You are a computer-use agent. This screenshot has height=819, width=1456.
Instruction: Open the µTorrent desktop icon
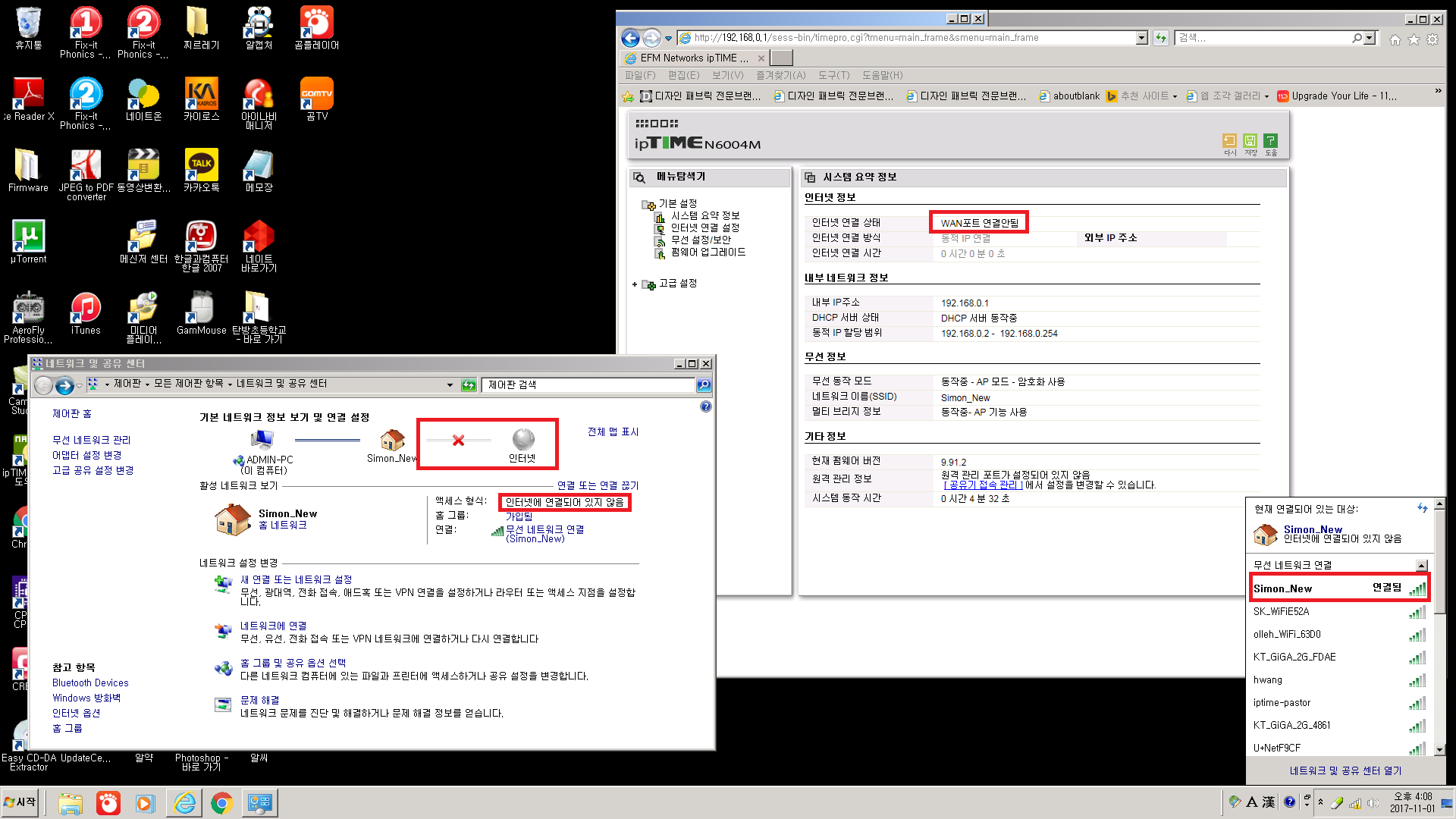pos(29,242)
